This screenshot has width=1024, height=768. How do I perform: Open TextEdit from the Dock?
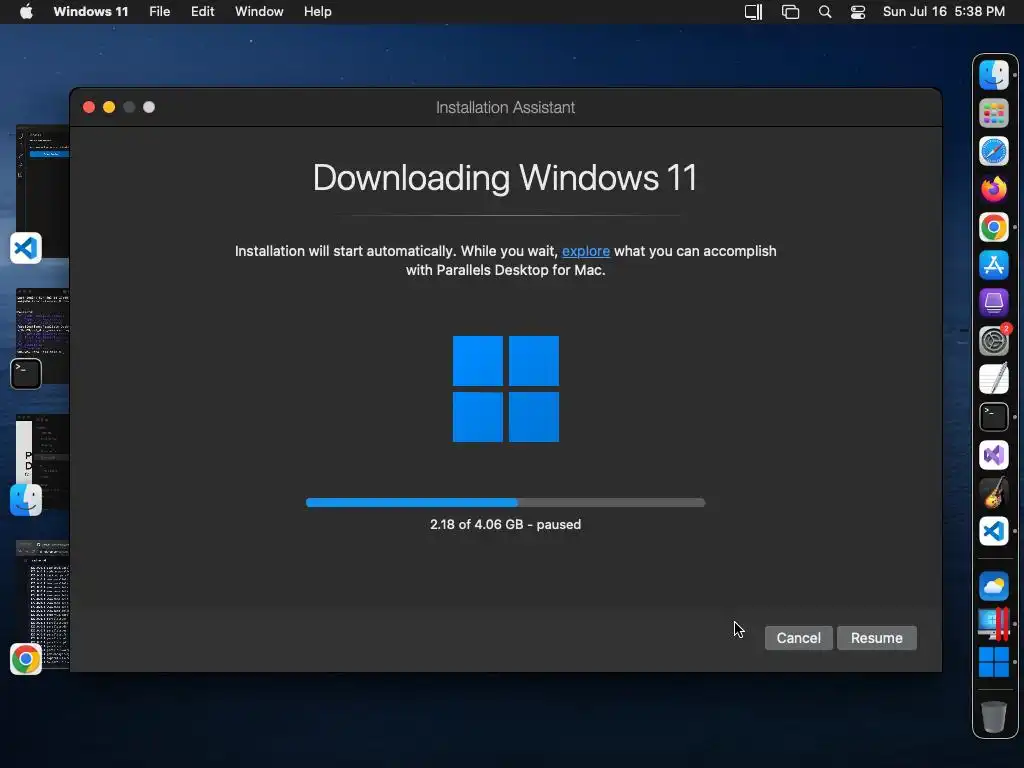(x=994, y=379)
